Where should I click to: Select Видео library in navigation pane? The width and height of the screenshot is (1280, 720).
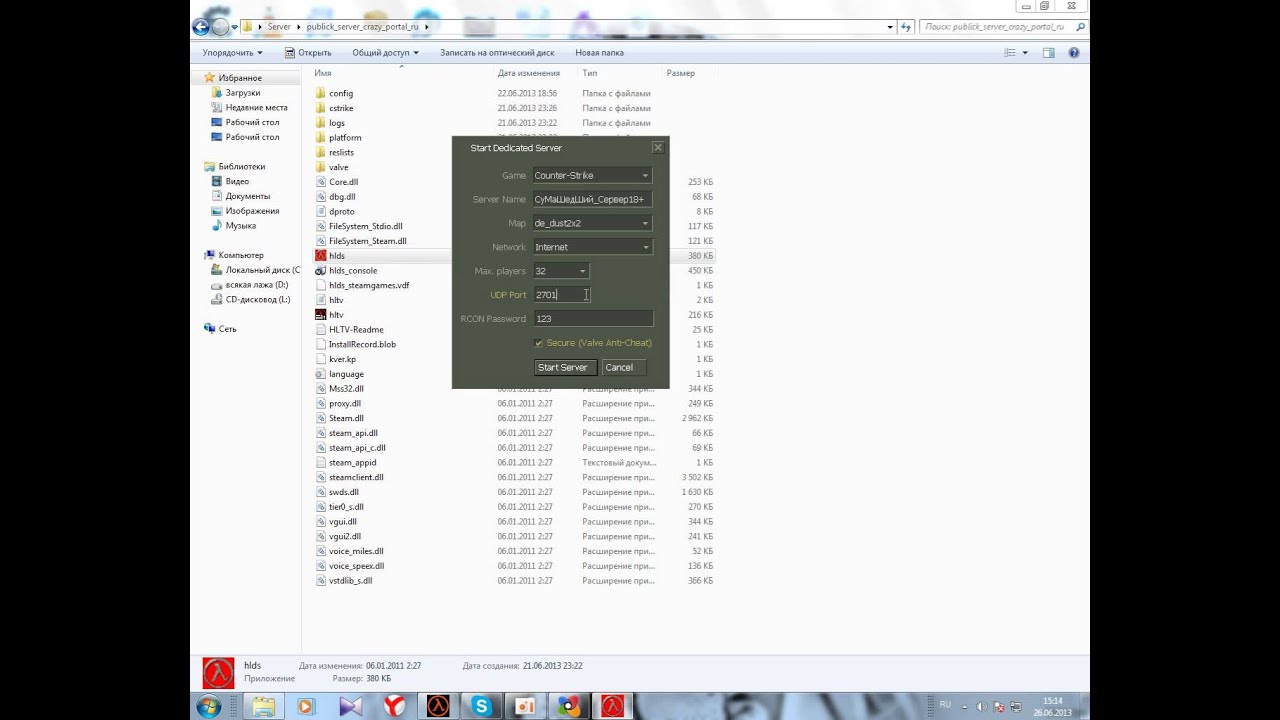(x=237, y=182)
